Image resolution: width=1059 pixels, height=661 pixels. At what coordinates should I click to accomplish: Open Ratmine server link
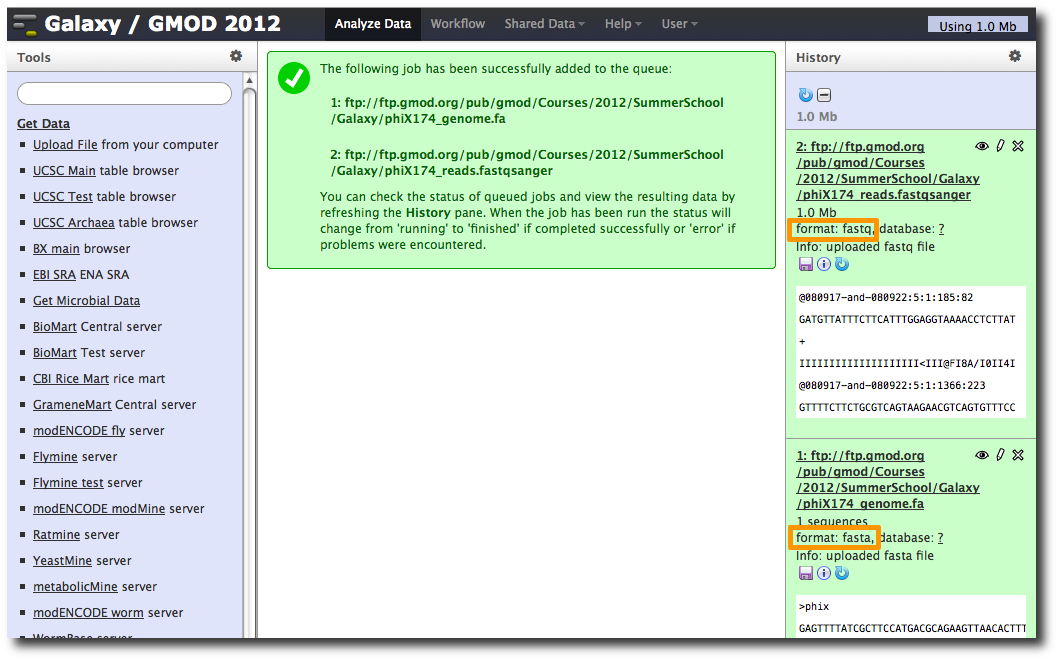[x=57, y=535]
